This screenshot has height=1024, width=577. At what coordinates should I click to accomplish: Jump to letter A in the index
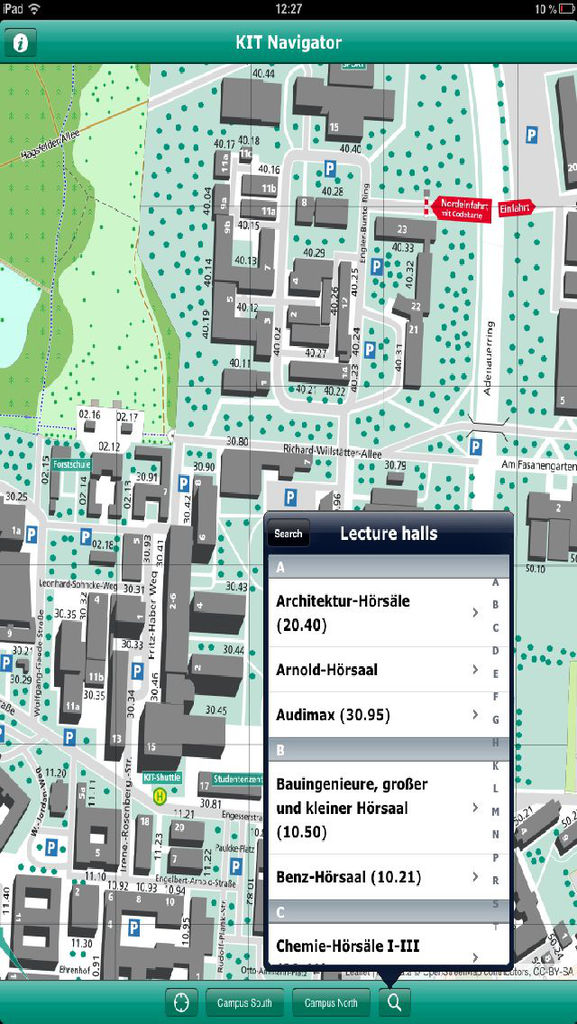[496, 582]
